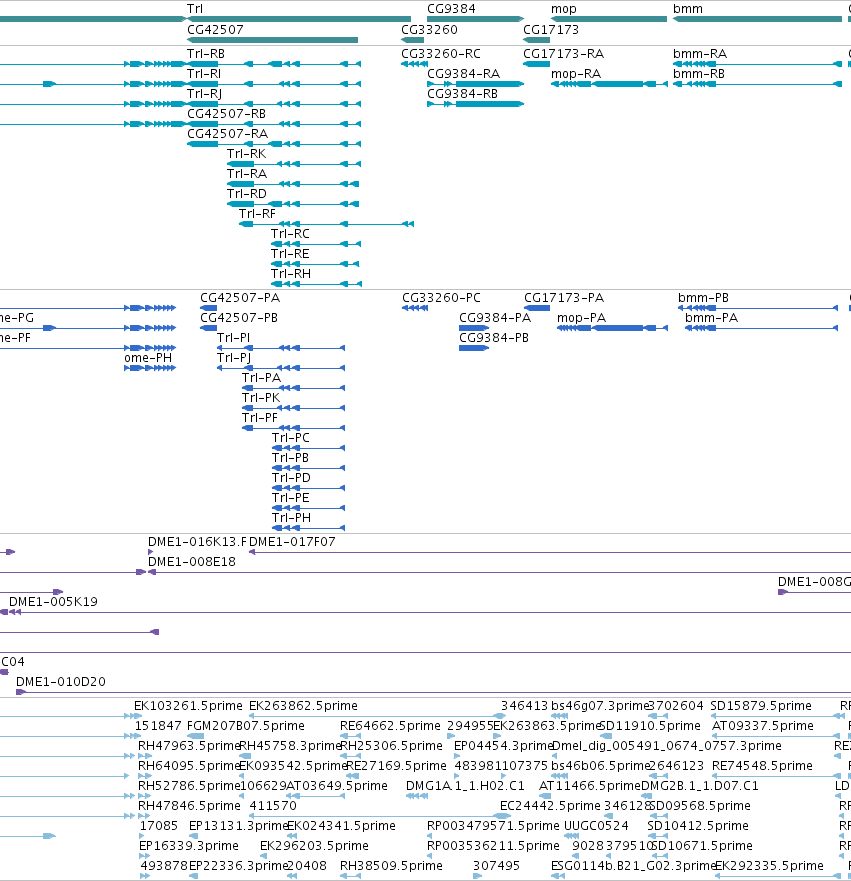Select the bmm-PA protein label

click(711, 318)
